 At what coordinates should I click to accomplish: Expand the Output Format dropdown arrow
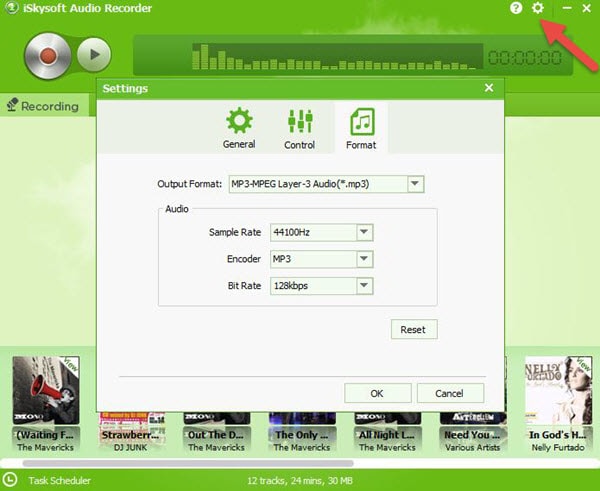[x=415, y=184]
